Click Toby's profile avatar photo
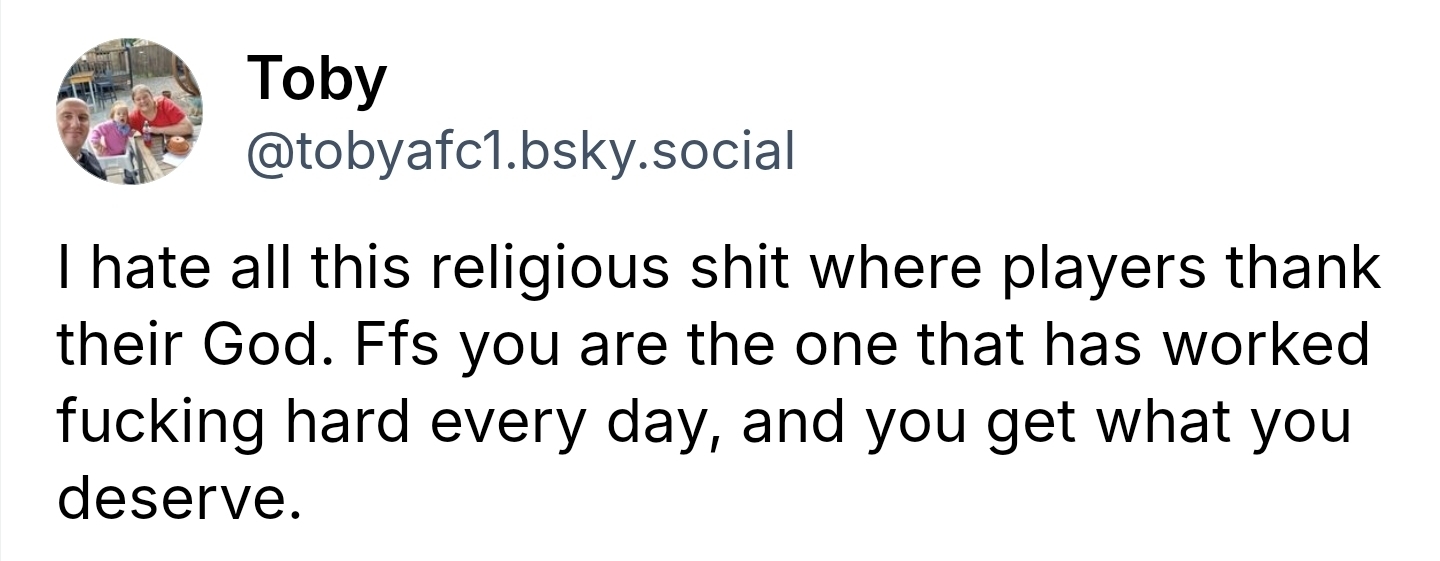The width and height of the screenshot is (1440, 561). (128, 112)
